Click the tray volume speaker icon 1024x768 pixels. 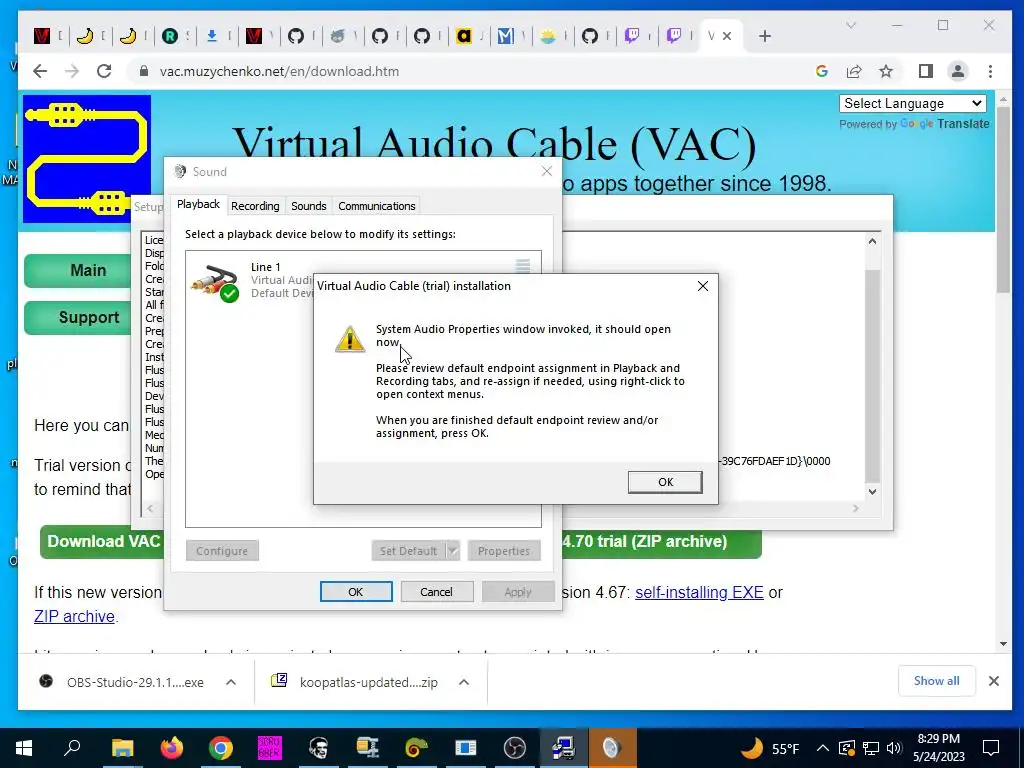(x=894, y=748)
